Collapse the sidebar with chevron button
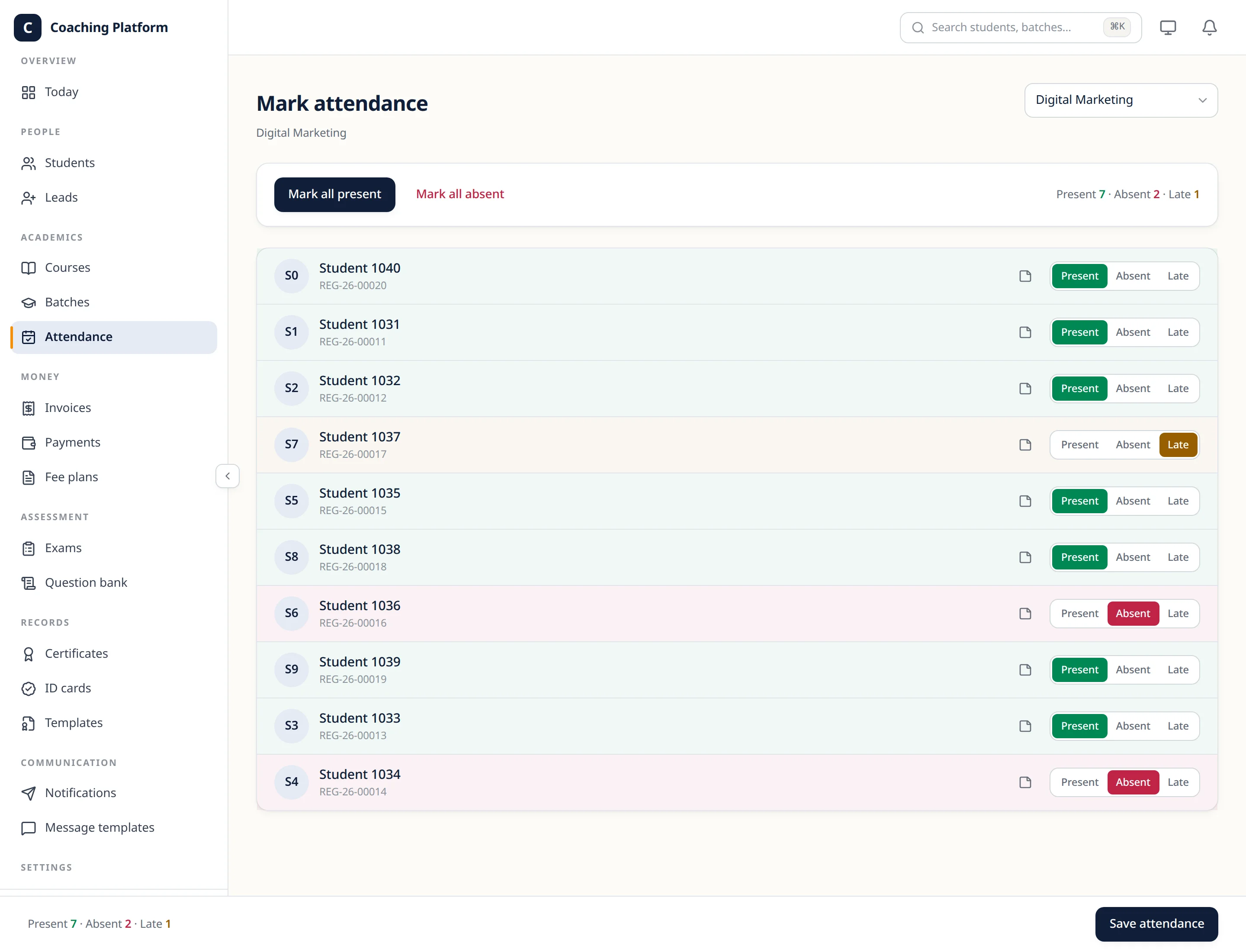This screenshot has width=1246, height=952. tap(227, 476)
